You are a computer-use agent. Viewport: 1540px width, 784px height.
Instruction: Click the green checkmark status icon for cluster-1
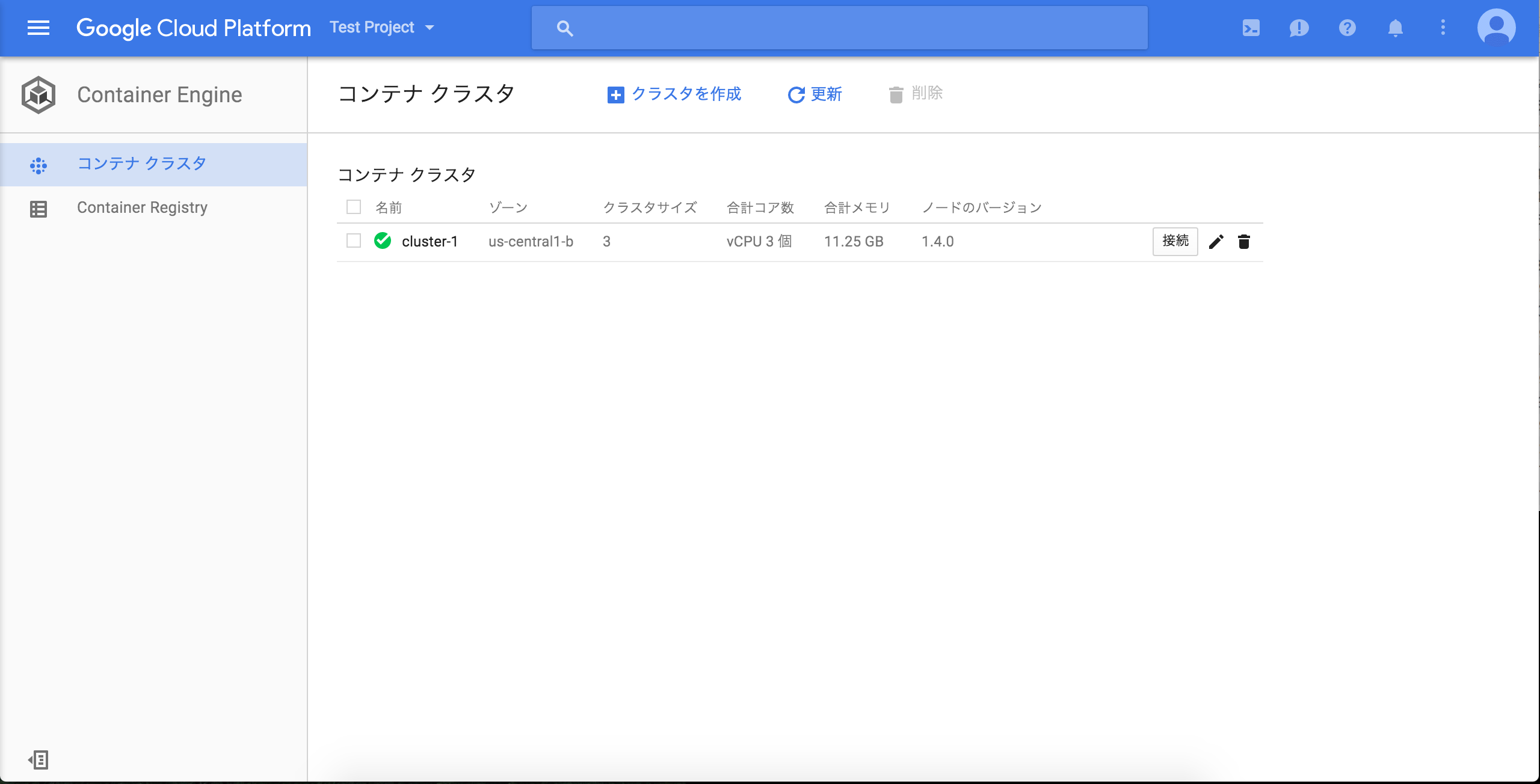383,241
